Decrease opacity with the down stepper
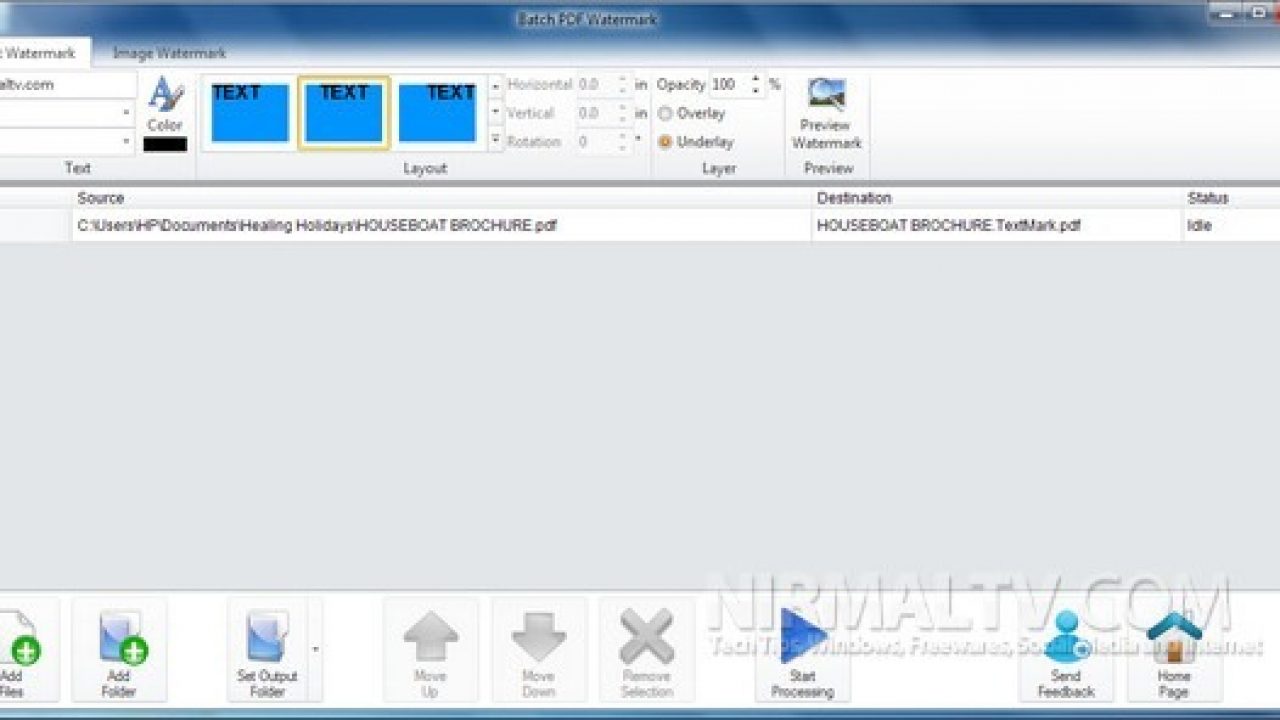This screenshot has width=1280, height=720. pos(756,91)
